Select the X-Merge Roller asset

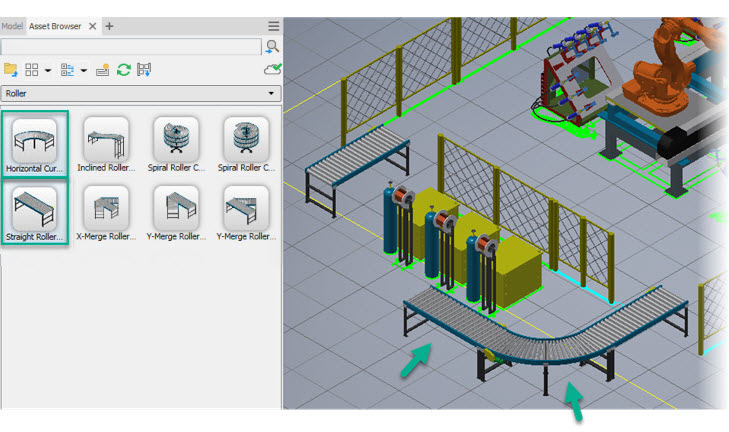pyautogui.click(x=106, y=213)
